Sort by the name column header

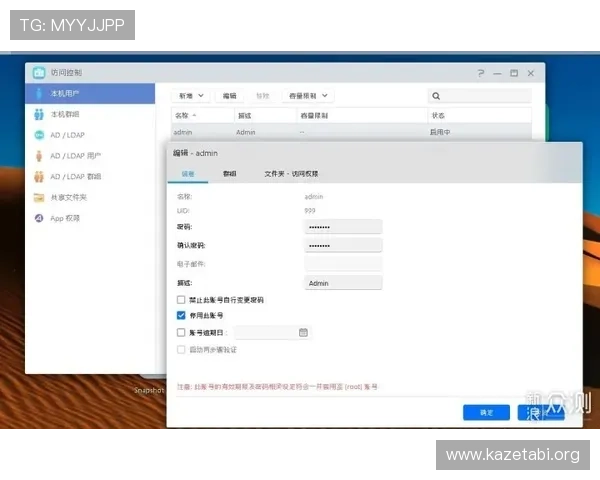pos(203,115)
